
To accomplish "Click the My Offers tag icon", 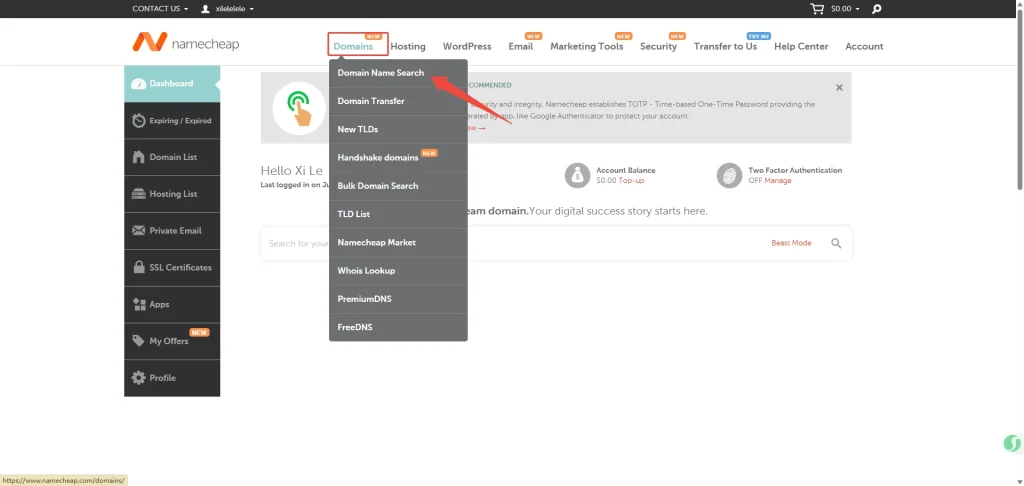I will 138,341.
